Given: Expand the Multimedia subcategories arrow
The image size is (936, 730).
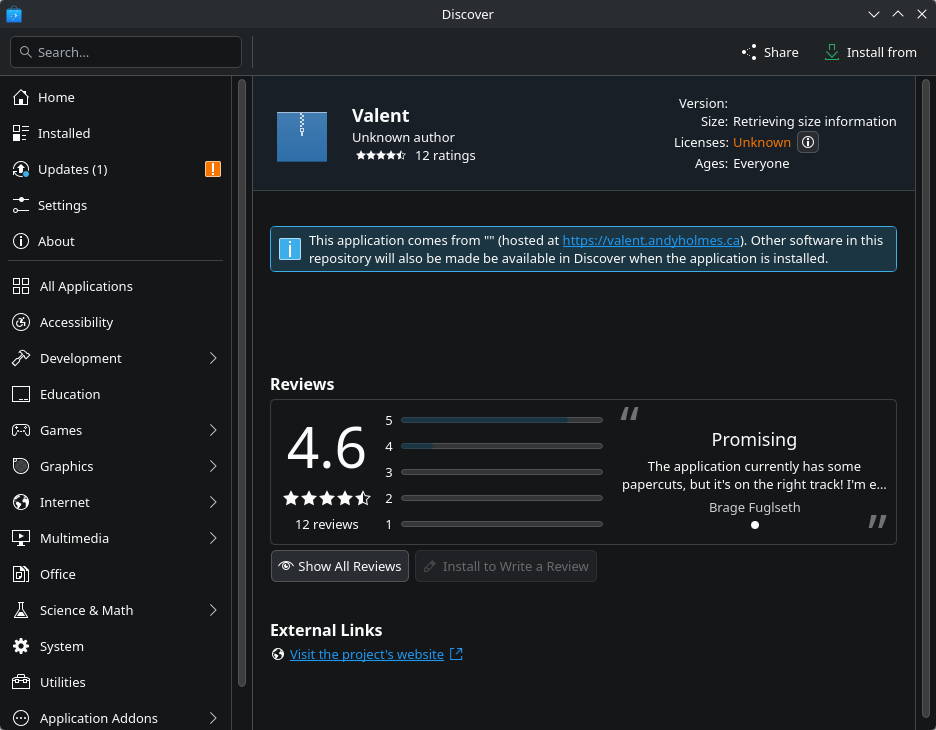Looking at the screenshot, I should [213, 538].
